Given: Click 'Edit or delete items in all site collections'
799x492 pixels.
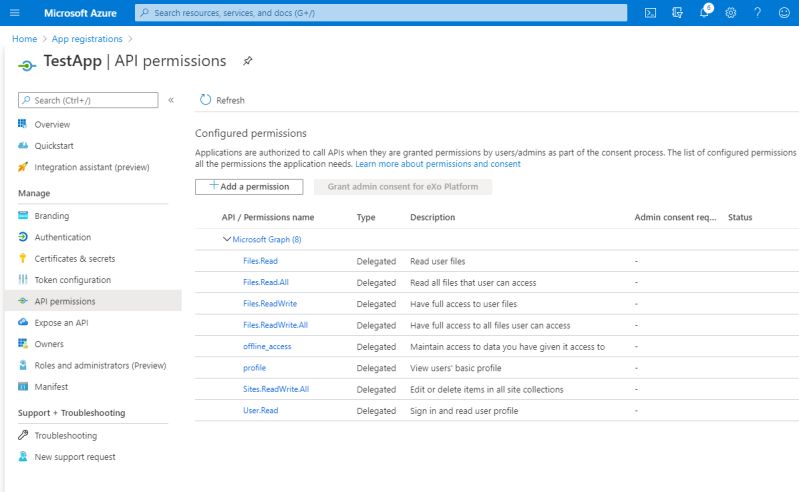Looking at the screenshot, I should click(x=487, y=390).
